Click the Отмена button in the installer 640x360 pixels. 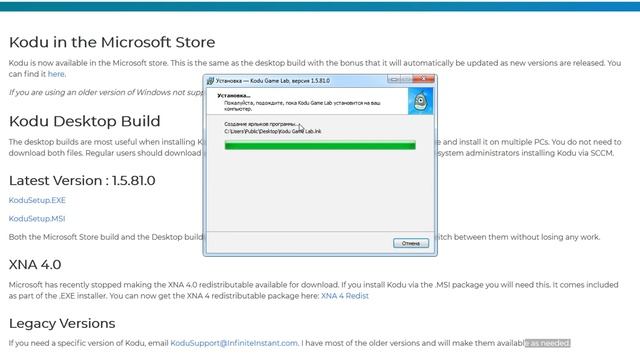click(411, 243)
